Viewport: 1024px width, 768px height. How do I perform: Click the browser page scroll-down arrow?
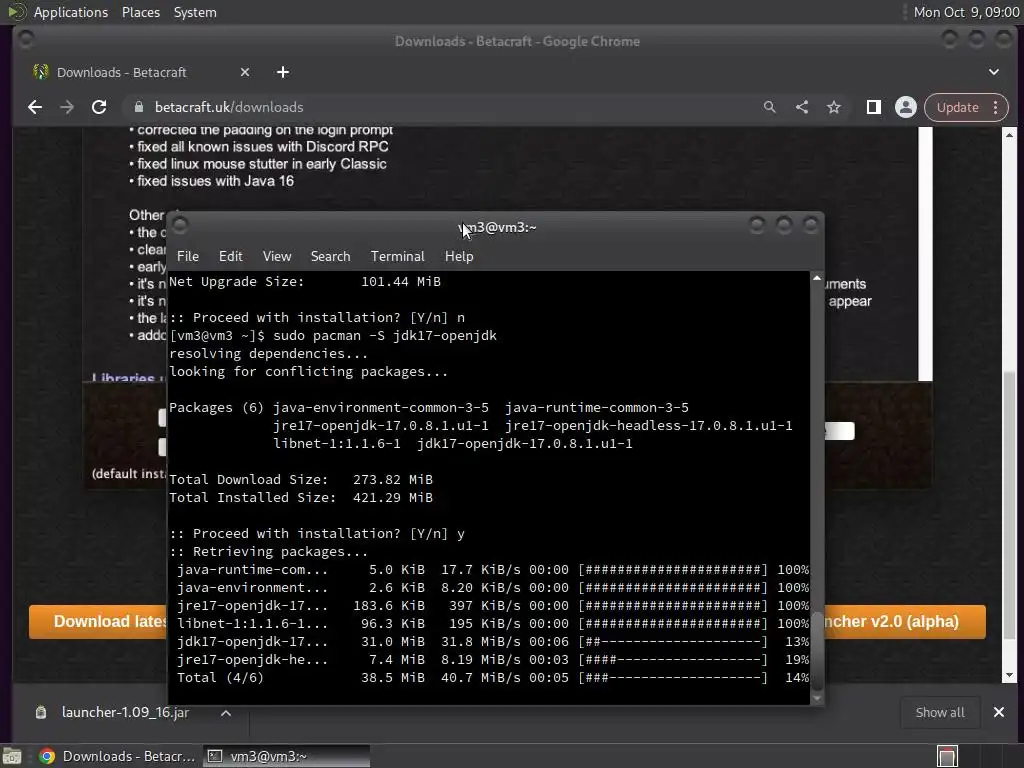[x=1009, y=675]
